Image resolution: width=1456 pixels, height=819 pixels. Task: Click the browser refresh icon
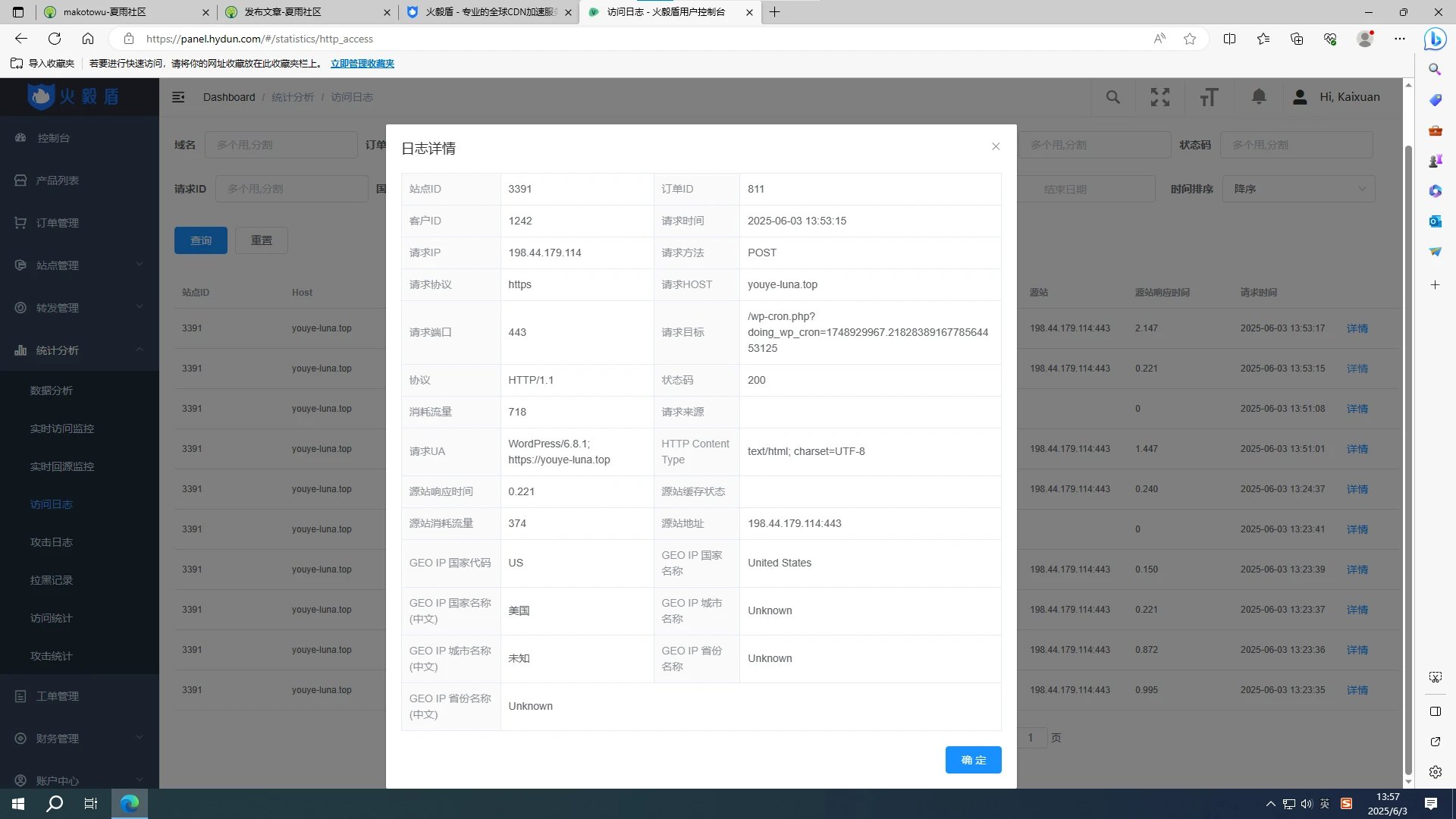click(55, 39)
